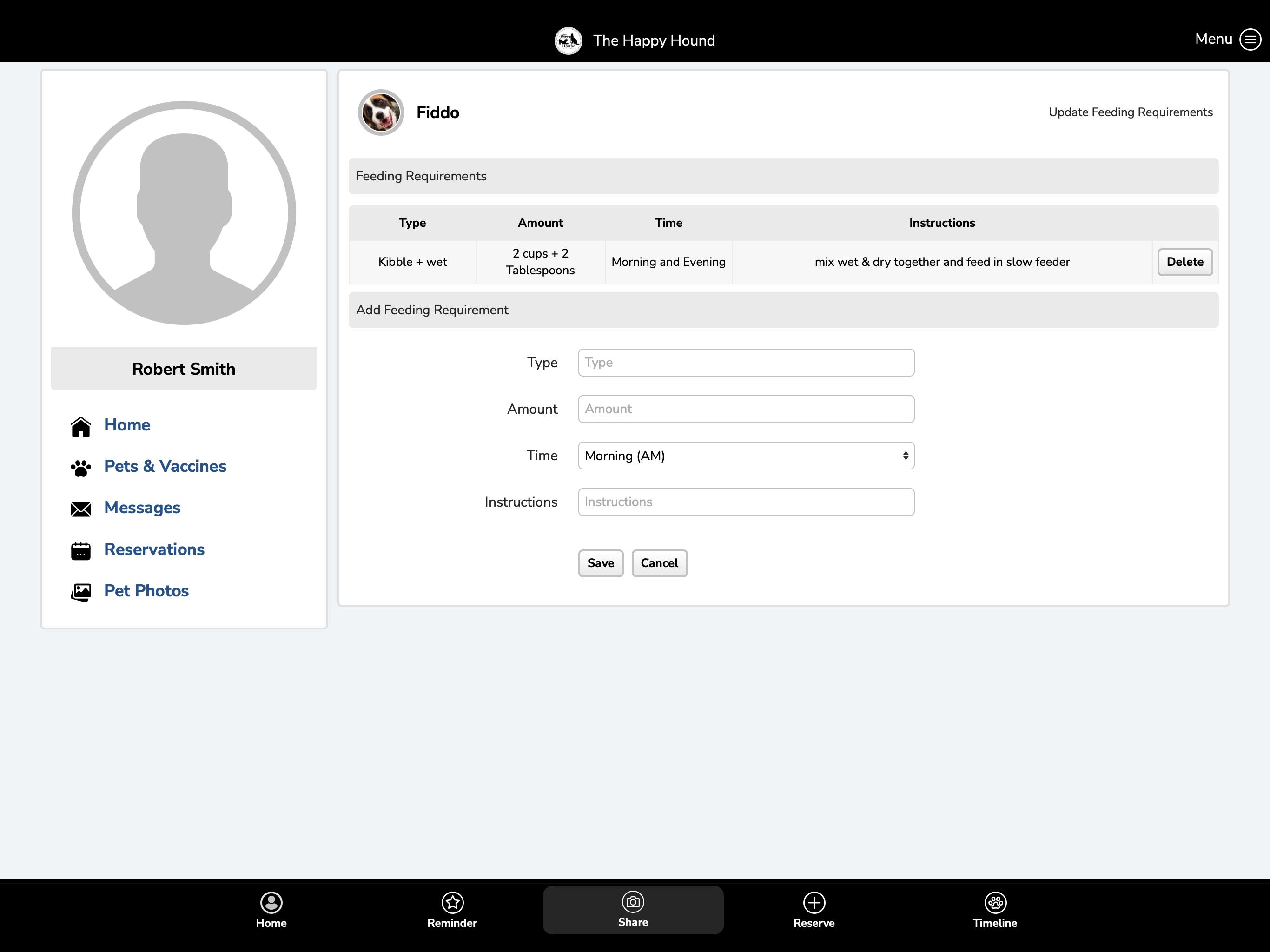Viewport: 1270px width, 952px height.
Task: Click the 'Feeding Requirements' section header
Action: (783, 176)
